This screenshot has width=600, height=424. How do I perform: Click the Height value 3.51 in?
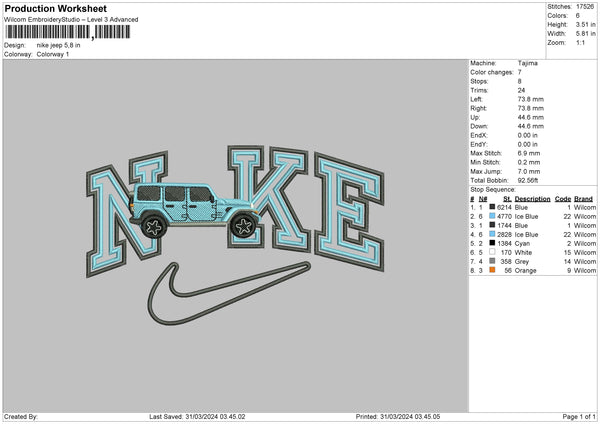(585, 24)
